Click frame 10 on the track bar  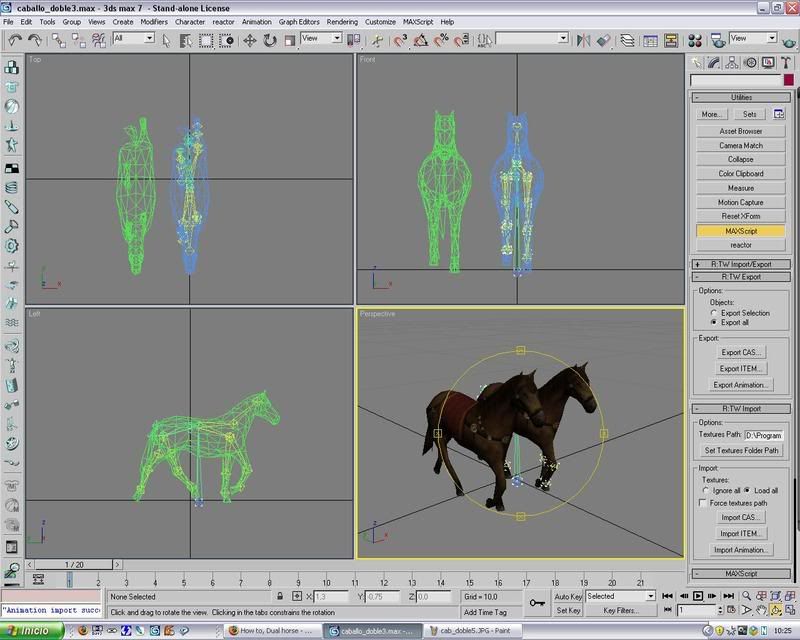326,582
